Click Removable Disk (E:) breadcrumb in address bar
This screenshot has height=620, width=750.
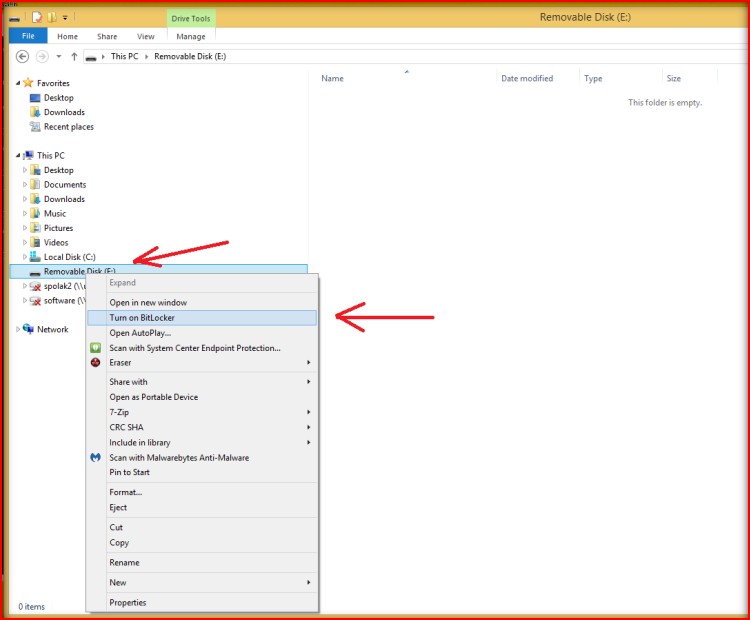click(x=190, y=56)
